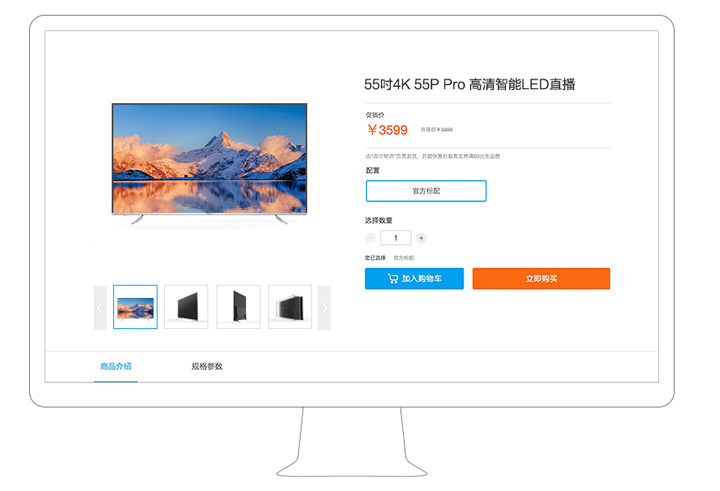Click the 55吋4K 55P Pro product title

click(x=470, y=85)
